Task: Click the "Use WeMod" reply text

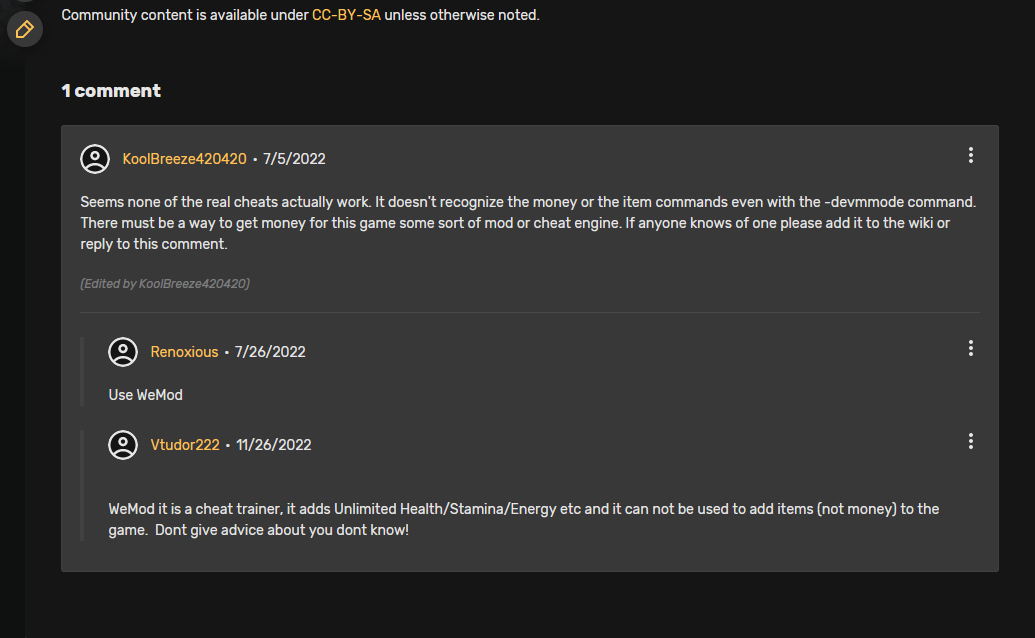Action: [x=145, y=395]
